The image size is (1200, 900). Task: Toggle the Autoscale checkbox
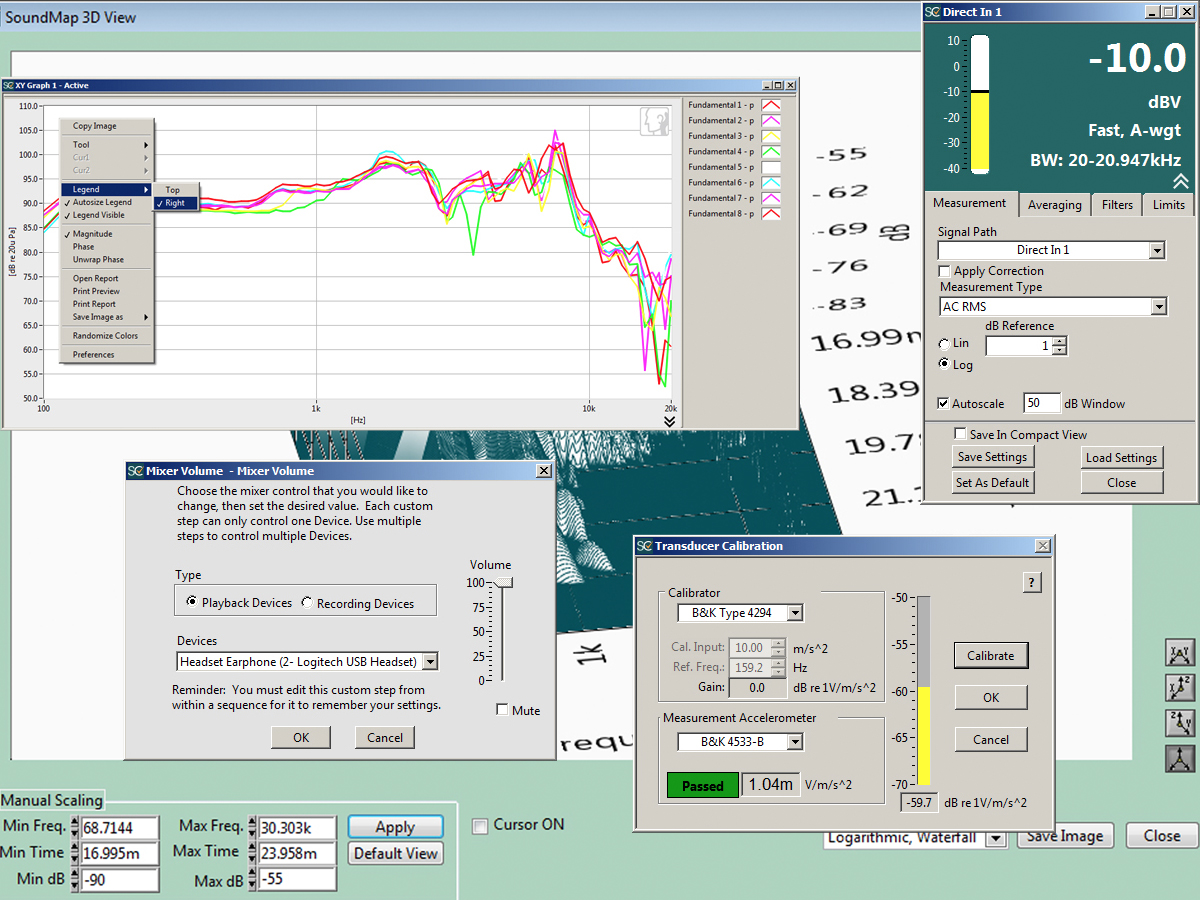pos(943,404)
